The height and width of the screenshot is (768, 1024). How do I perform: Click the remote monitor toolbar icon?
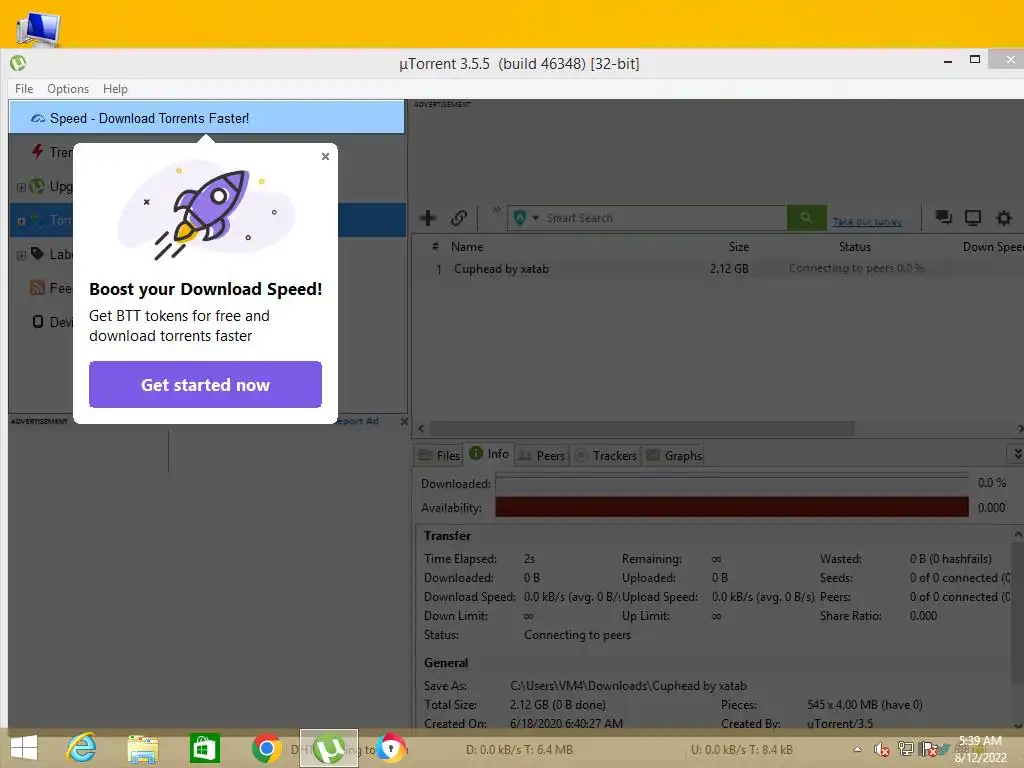pos(973,217)
